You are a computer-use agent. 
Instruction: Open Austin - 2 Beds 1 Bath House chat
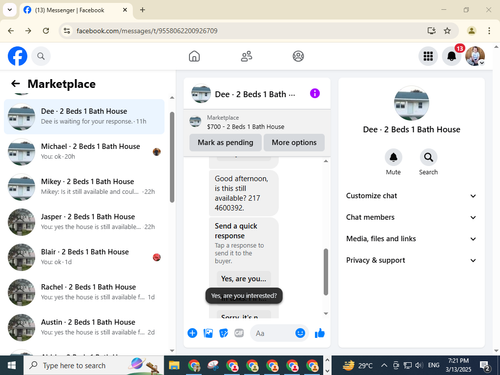84,327
